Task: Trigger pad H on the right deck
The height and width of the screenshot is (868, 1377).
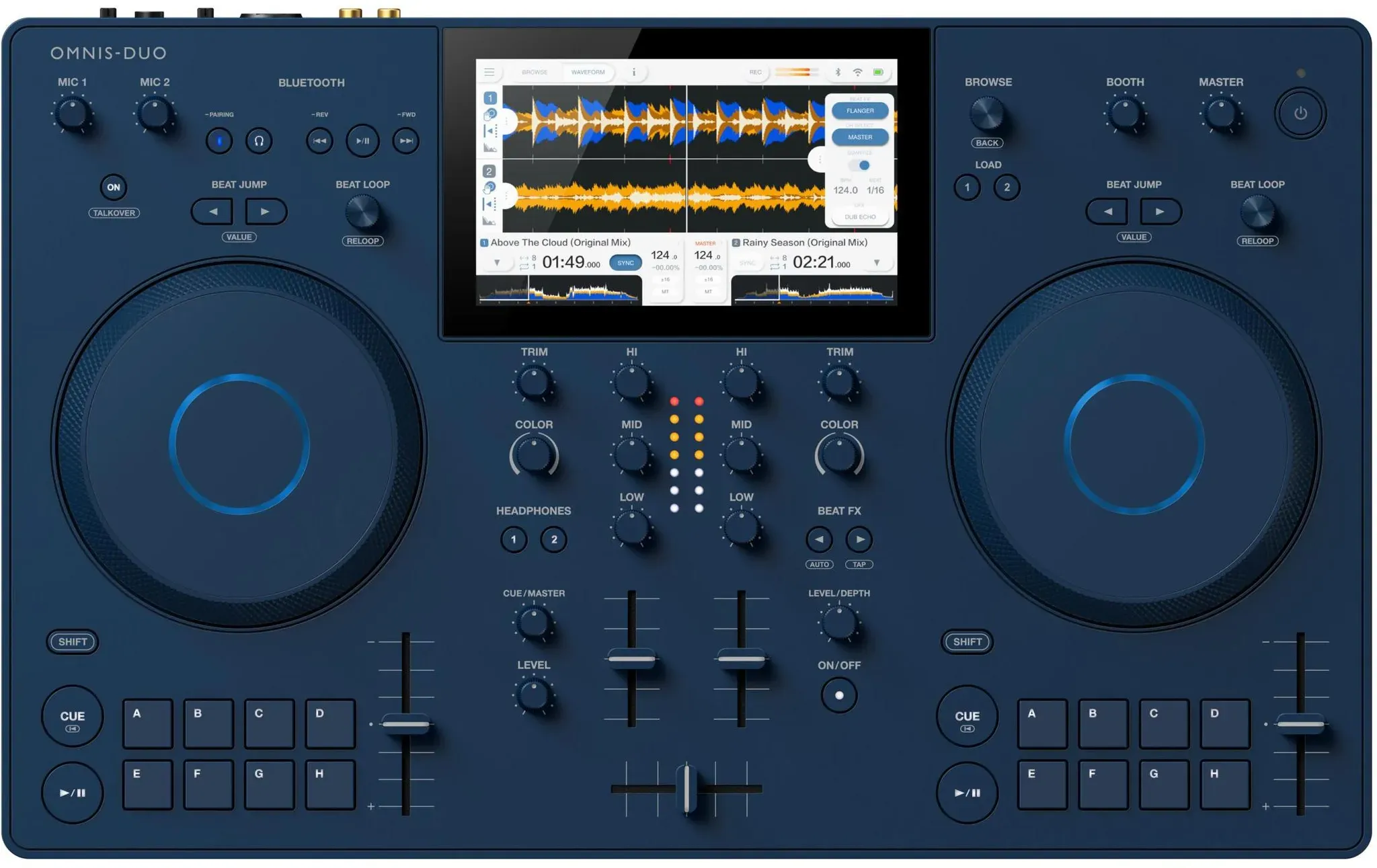Action: [1225, 785]
